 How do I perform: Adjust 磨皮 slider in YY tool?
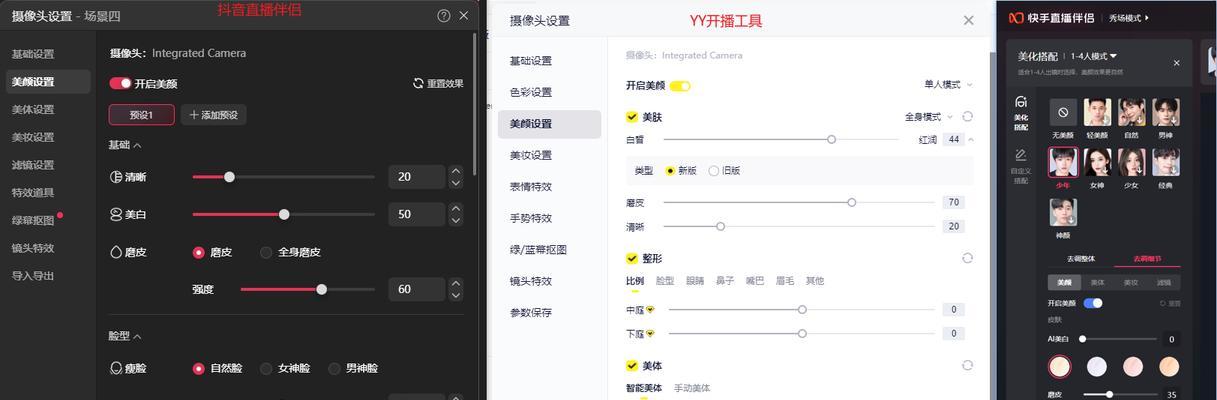click(x=800, y=202)
